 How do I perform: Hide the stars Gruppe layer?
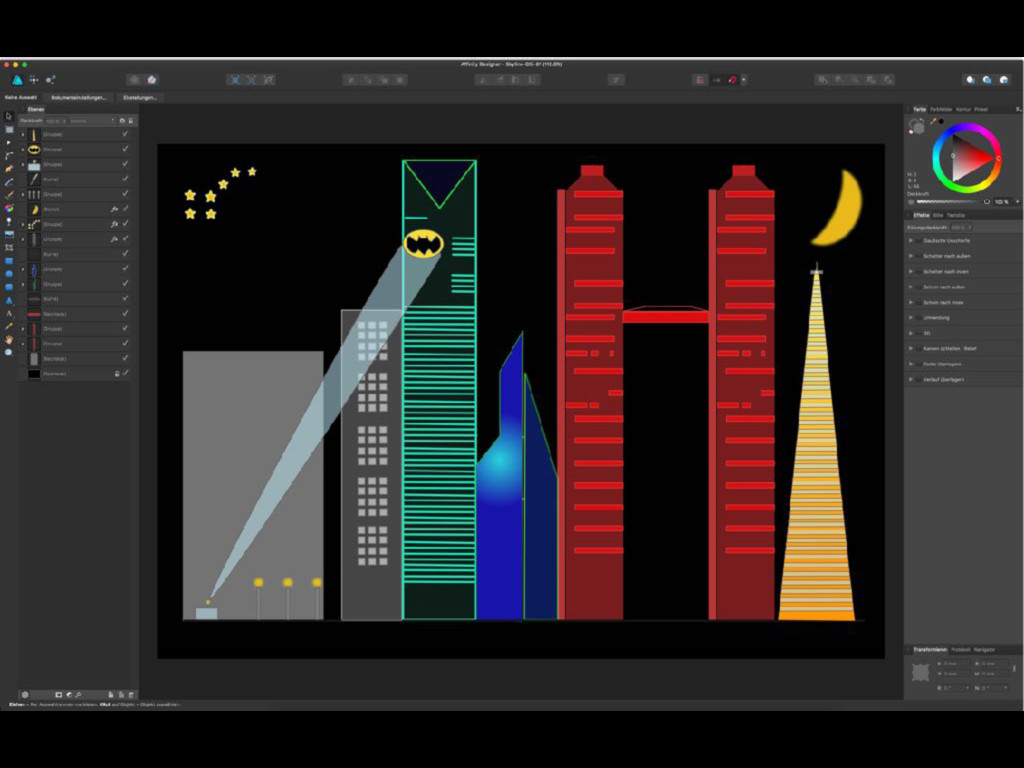pos(125,224)
